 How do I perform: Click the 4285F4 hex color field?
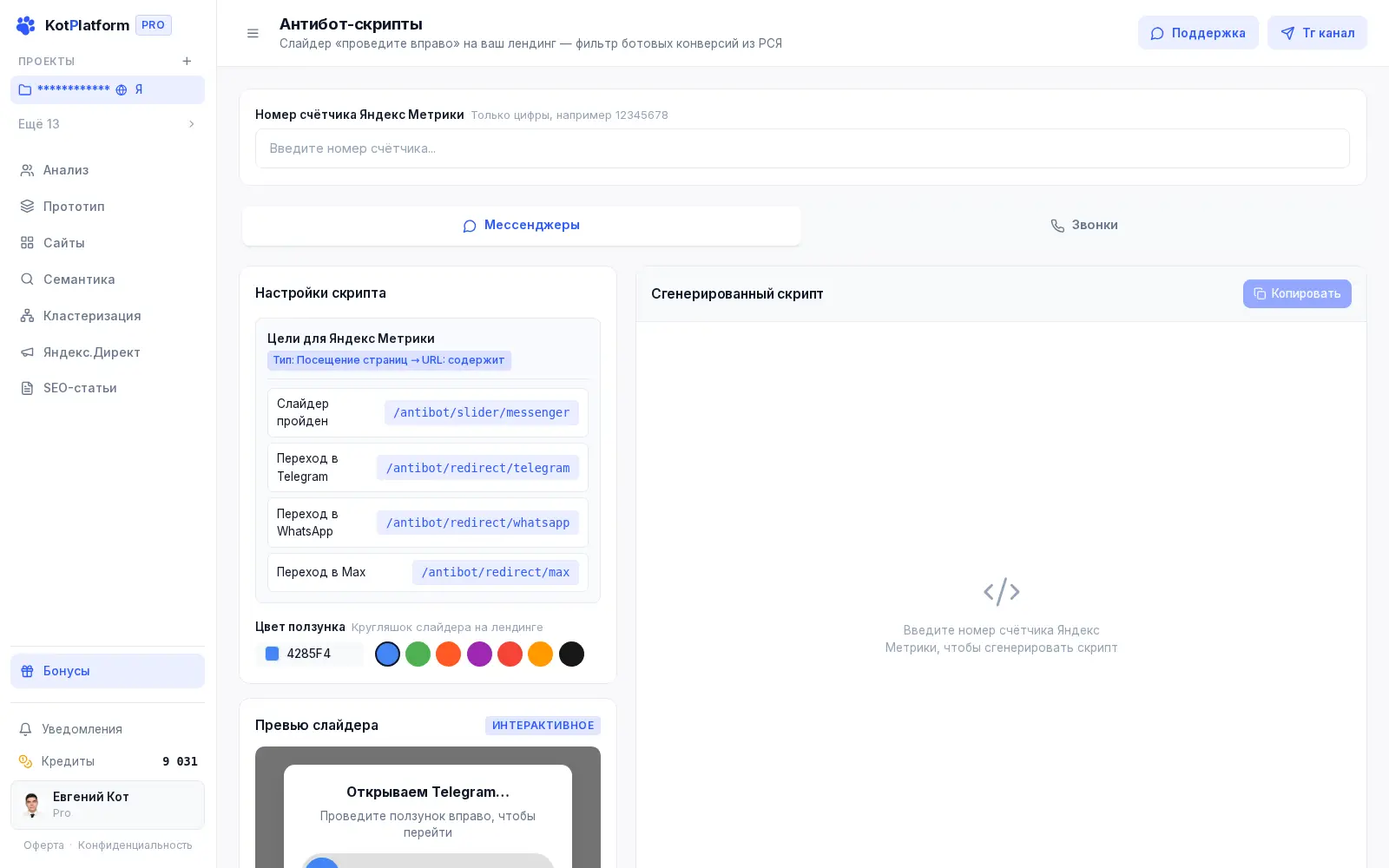coord(309,654)
